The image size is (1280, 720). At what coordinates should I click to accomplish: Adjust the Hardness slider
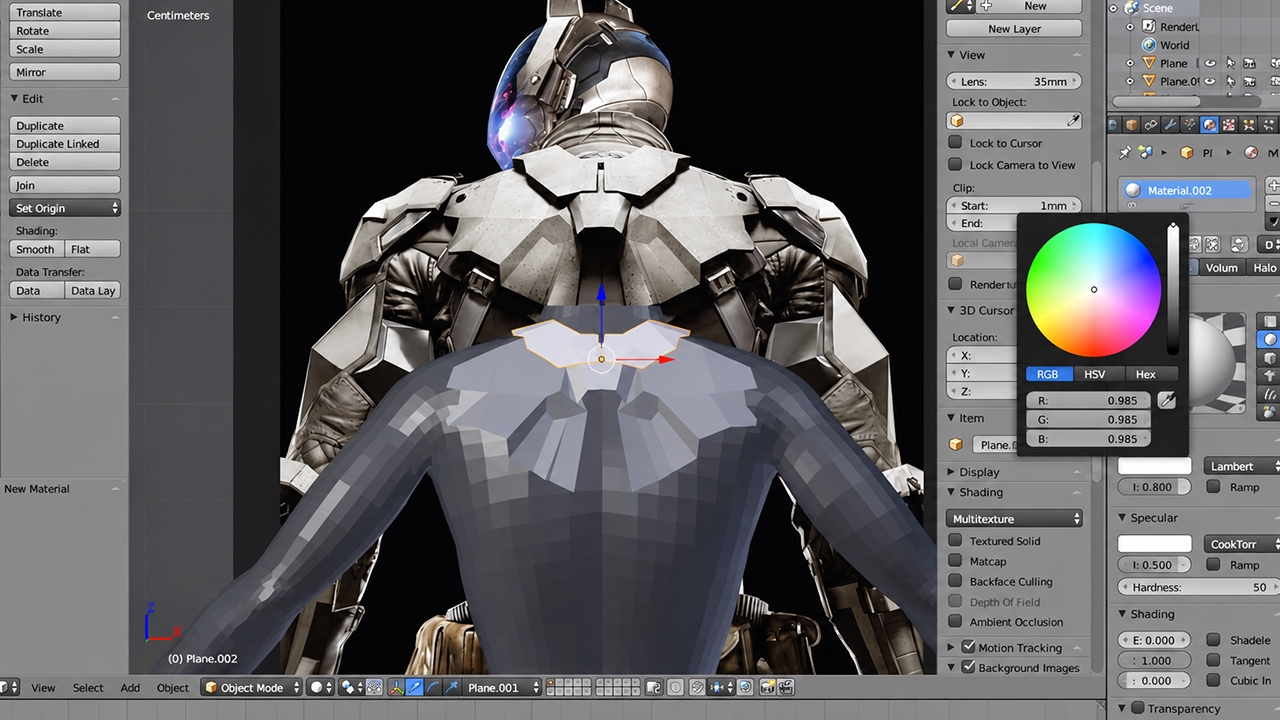[1199, 587]
